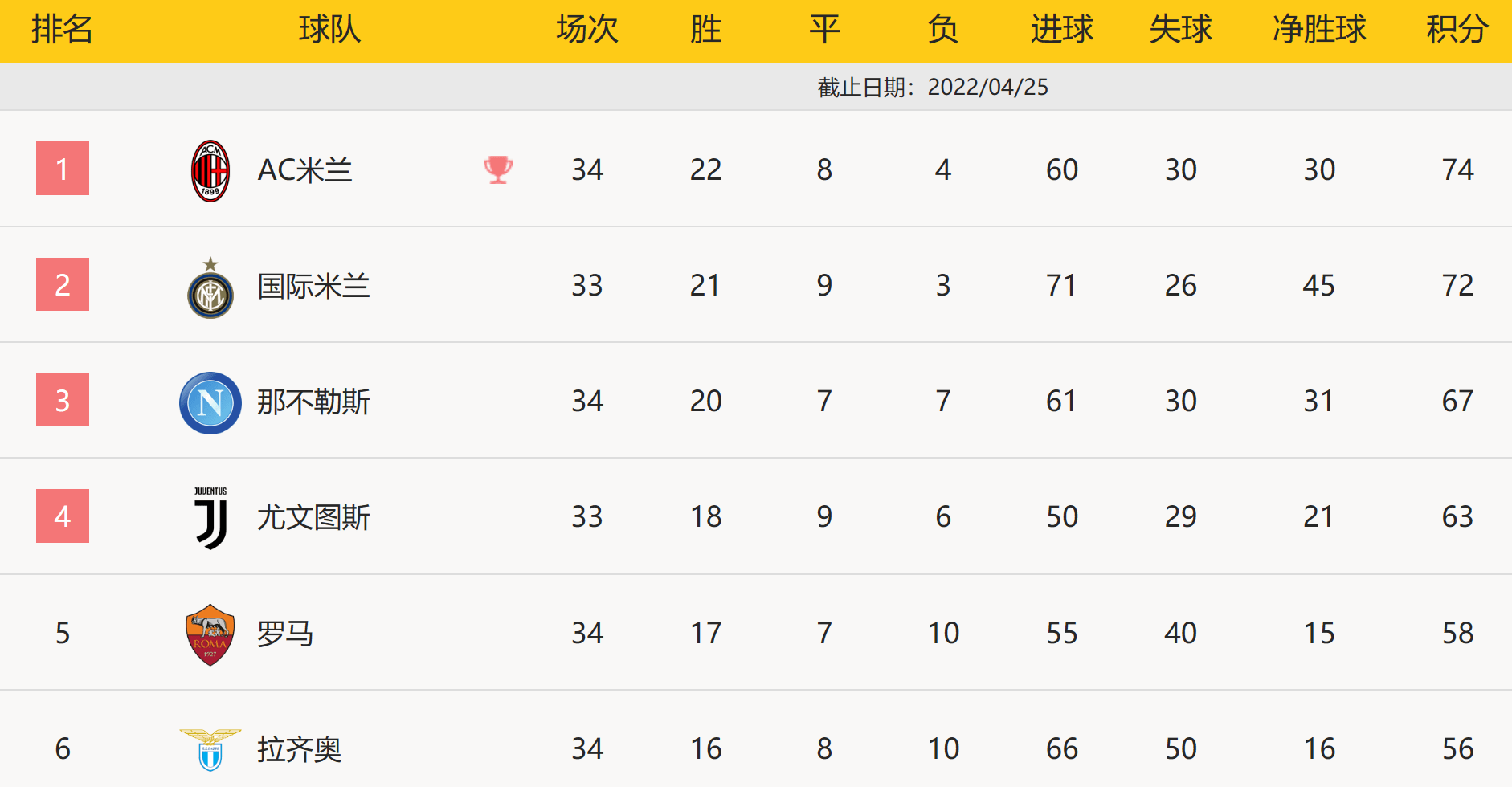Image resolution: width=1512 pixels, height=787 pixels.
Task: Click the Napoli club logo
Action: pyautogui.click(x=210, y=402)
